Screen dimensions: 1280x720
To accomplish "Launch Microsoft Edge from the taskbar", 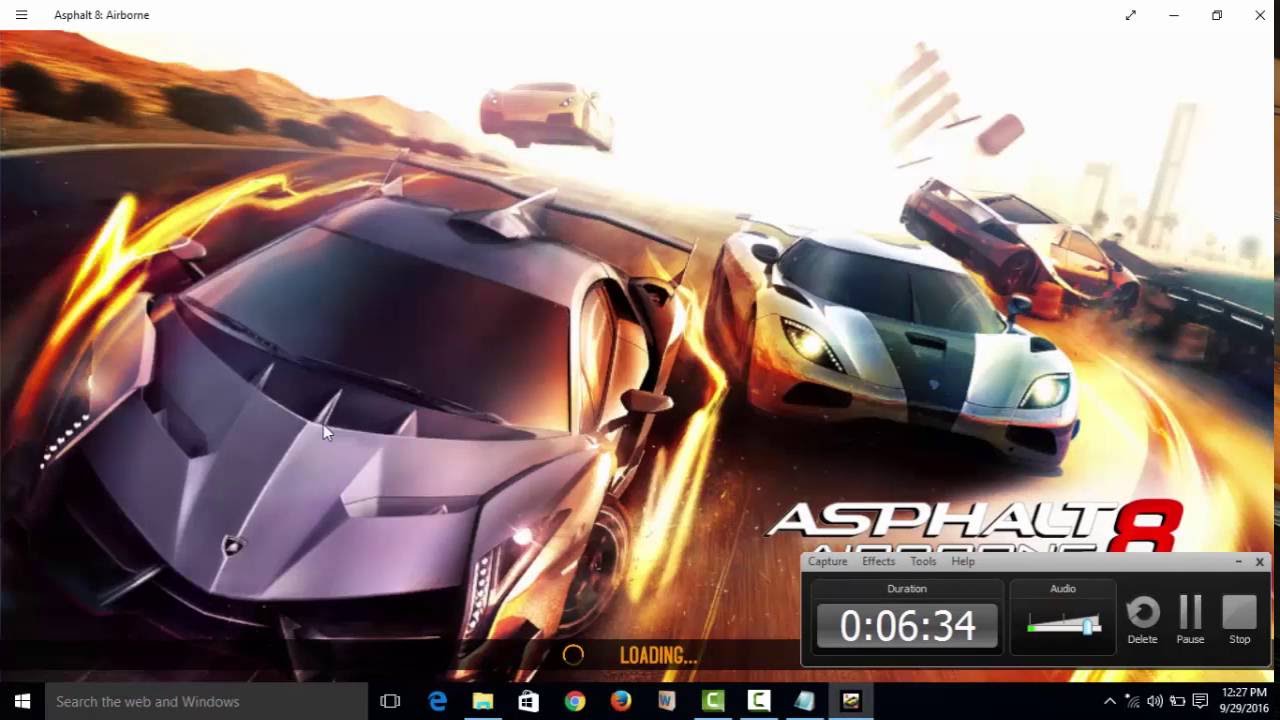I will (x=437, y=702).
